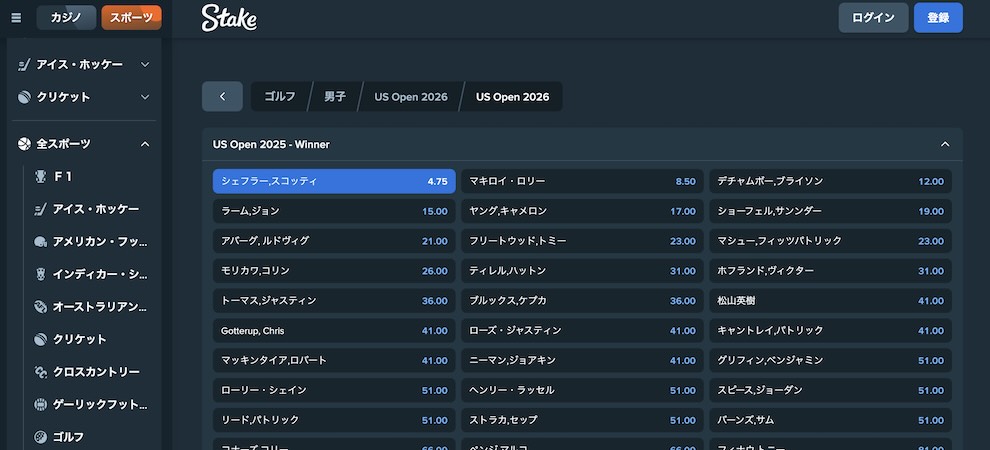This screenshot has height=450, width=990.
Task: Click the ice hockey icon under 全スポーツ
Action: click(40, 209)
